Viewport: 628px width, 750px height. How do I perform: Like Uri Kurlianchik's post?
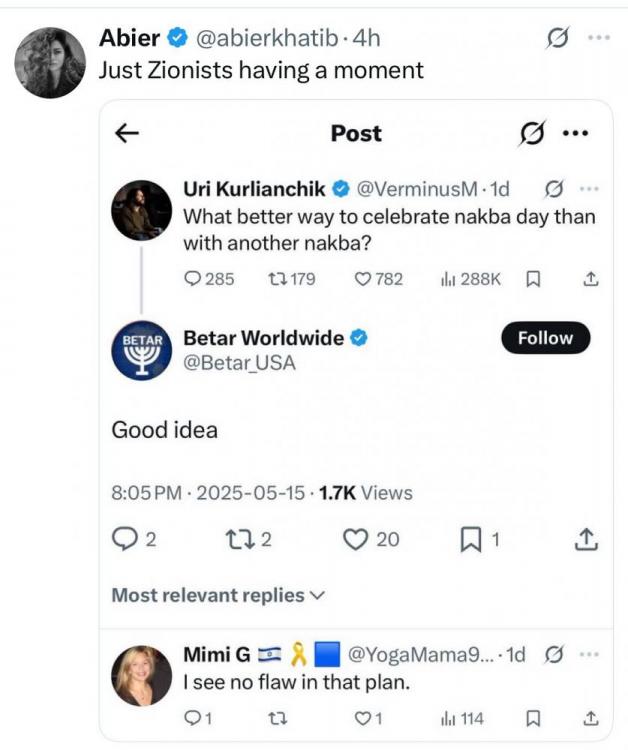pos(364,279)
